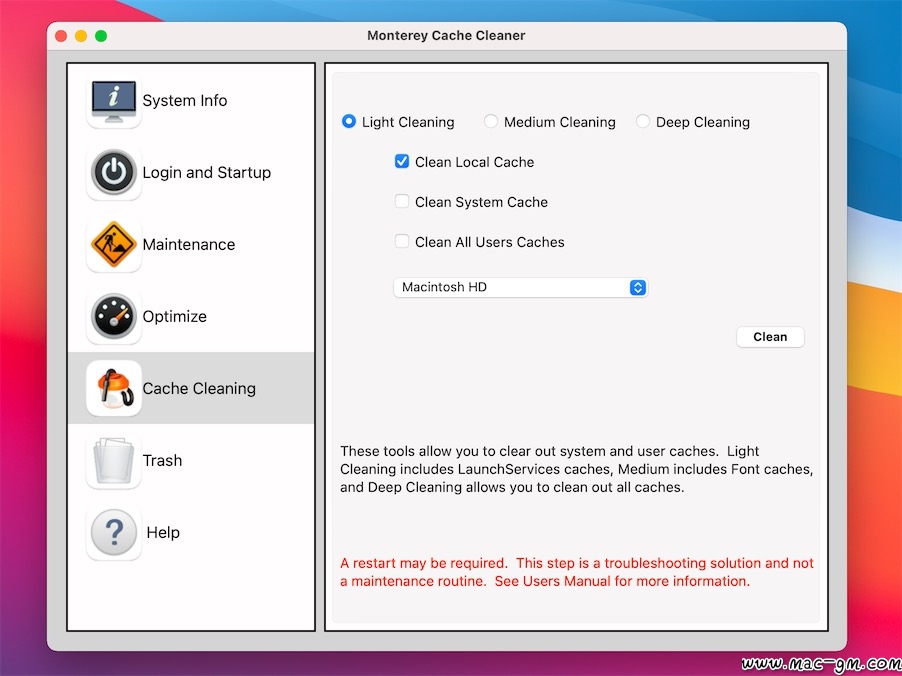
Task: Go to the System Info label
Action: tap(185, 100)
